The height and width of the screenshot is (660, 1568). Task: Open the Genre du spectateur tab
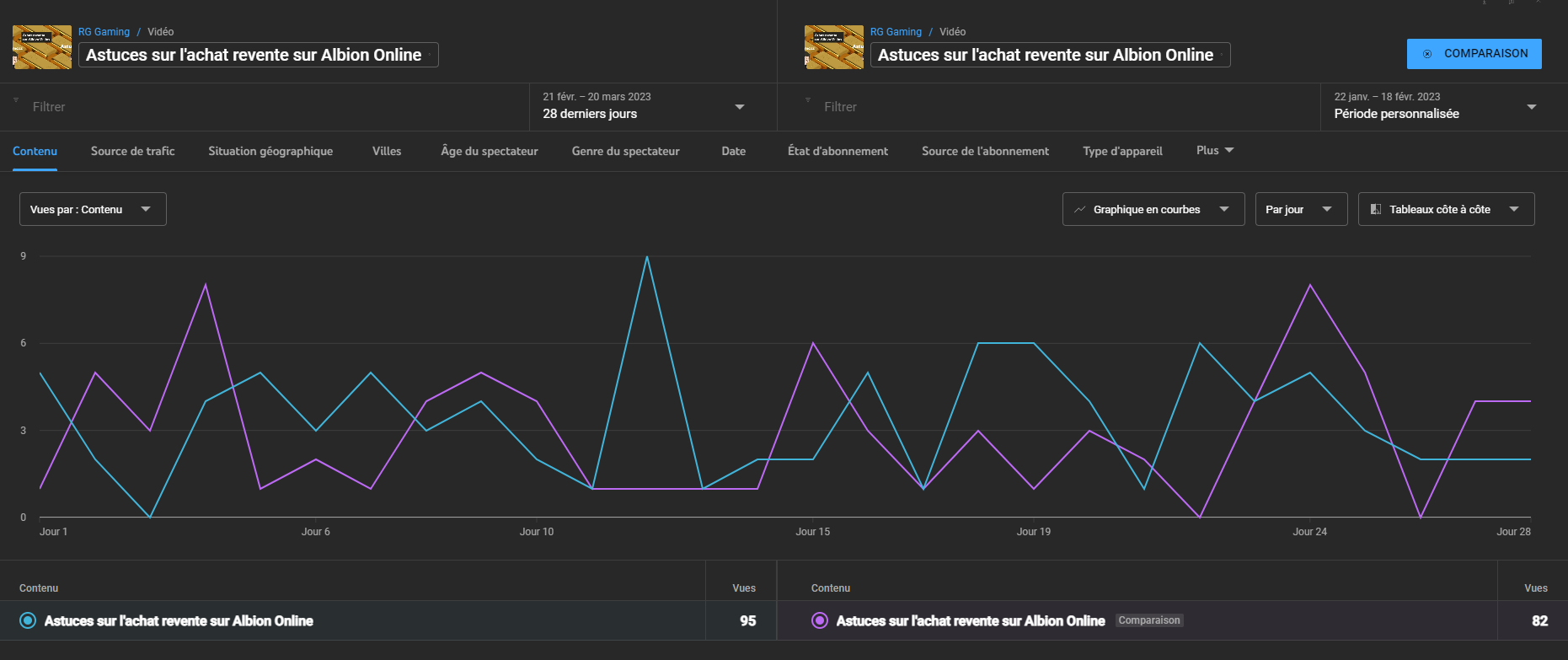[x=626, y=151]
